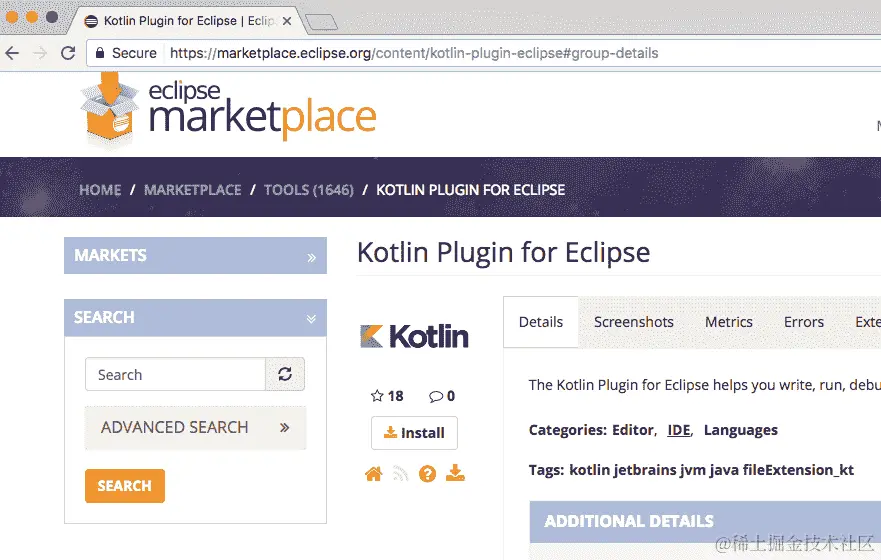Click the Secure padlock icon
881x560 pixels.
pos(100,53)
